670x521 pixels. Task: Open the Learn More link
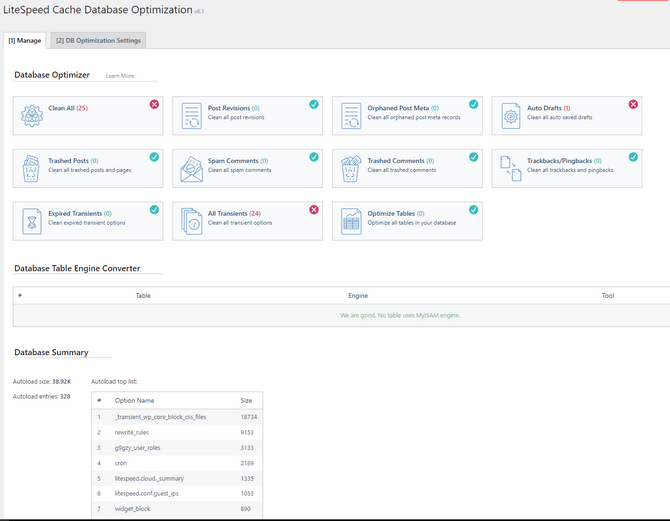(120, 76)
